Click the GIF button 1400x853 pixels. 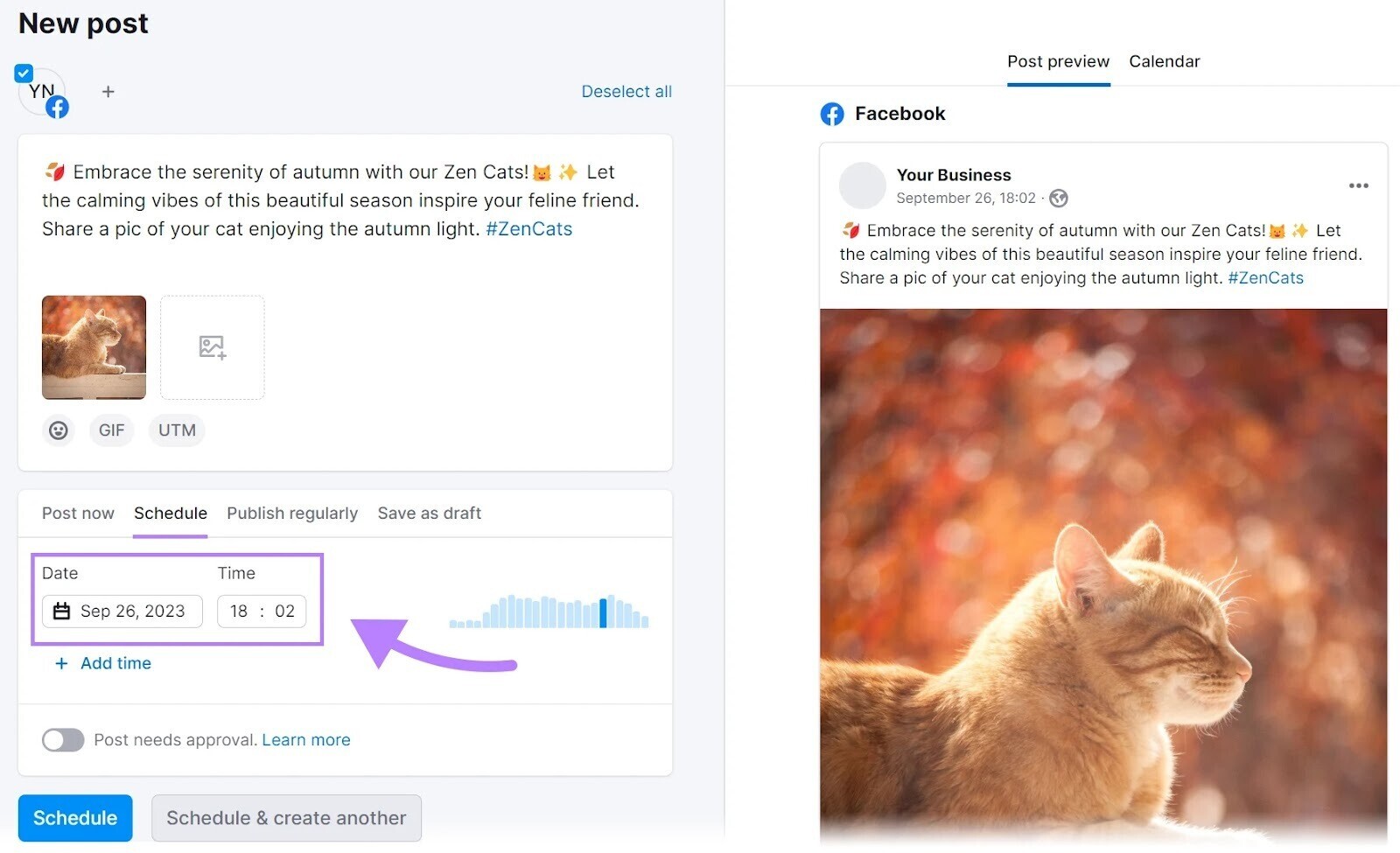click(111, 430)
